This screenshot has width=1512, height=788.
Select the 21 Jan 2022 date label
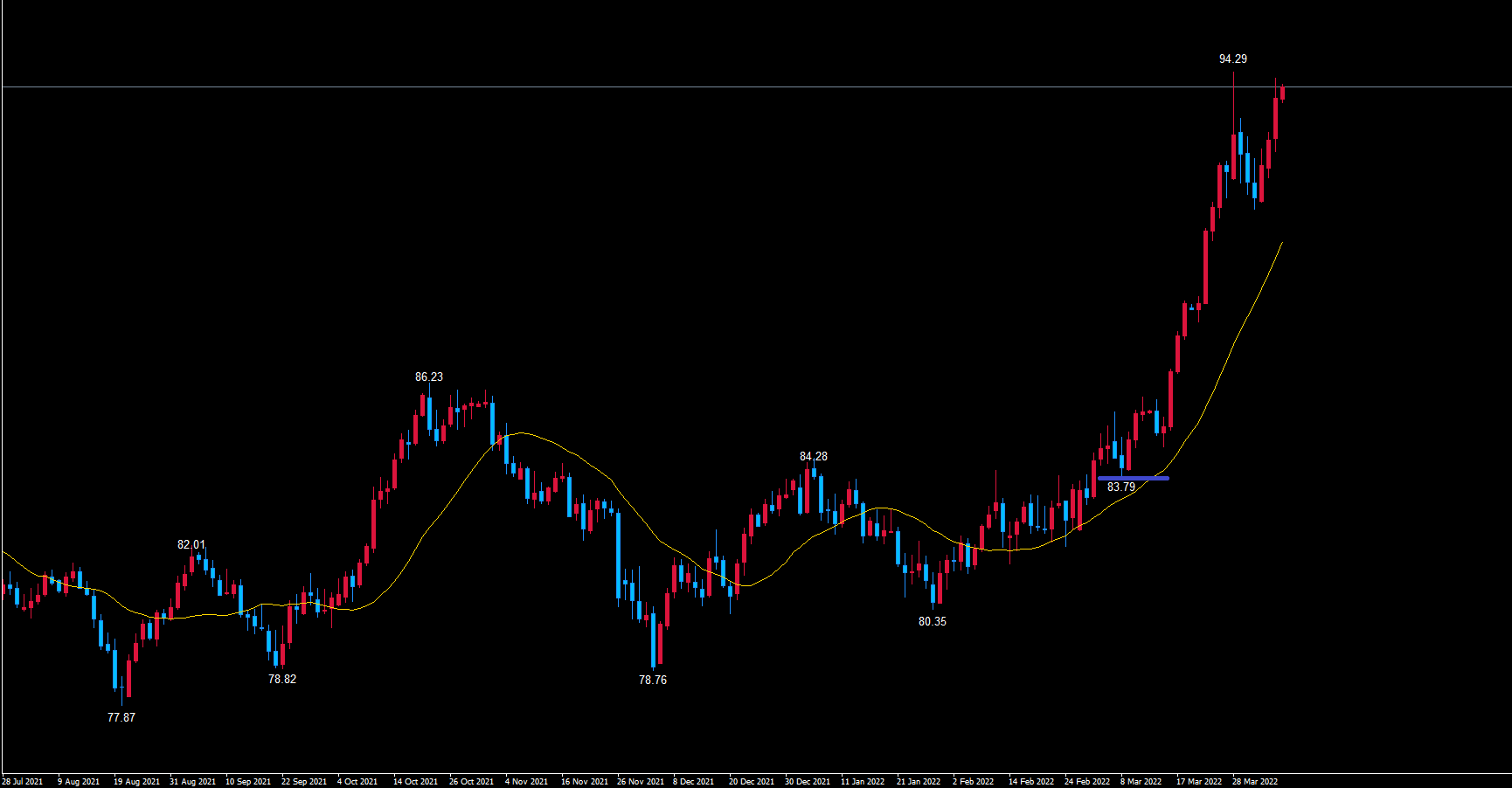point(919,782)
